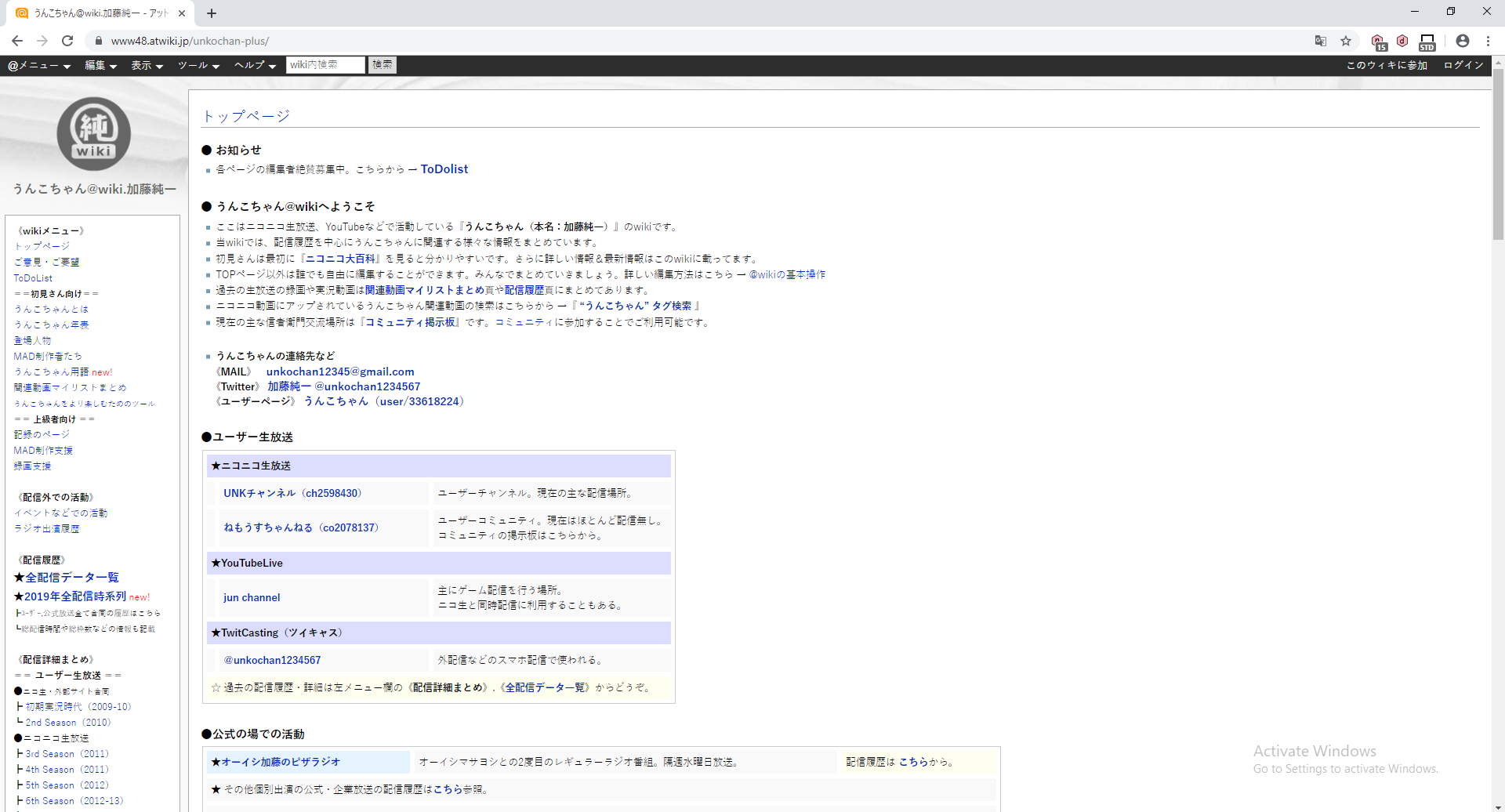
Task: Click このウィキに参加 in the top bar
Action: [x=1387, y=65]
